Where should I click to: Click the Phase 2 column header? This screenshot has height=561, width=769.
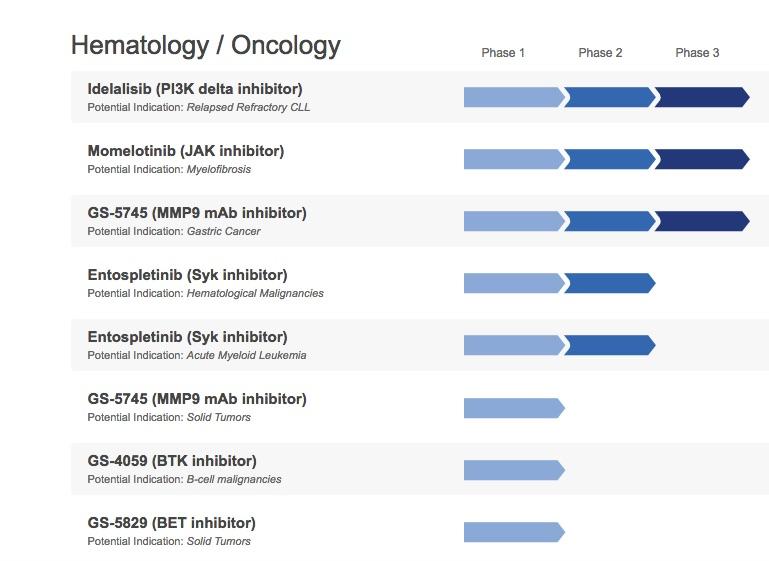[x=600, y=53]
